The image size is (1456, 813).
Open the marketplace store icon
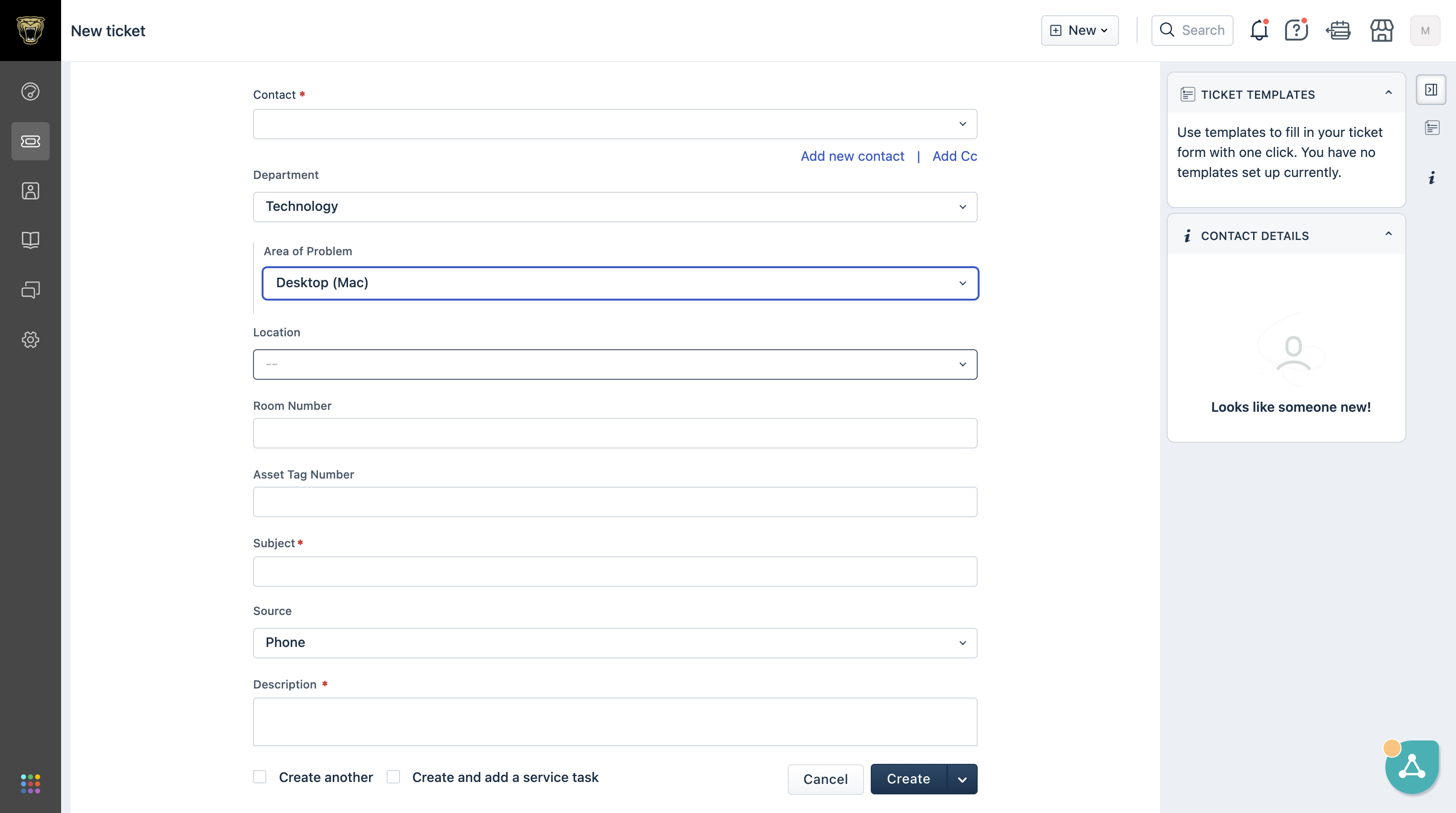(x=1382, y=30)
